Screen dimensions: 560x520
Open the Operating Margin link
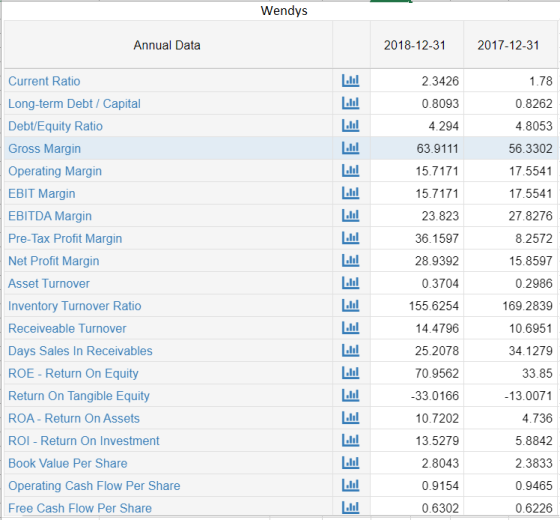pyautogui.click(x=55, y=171)
